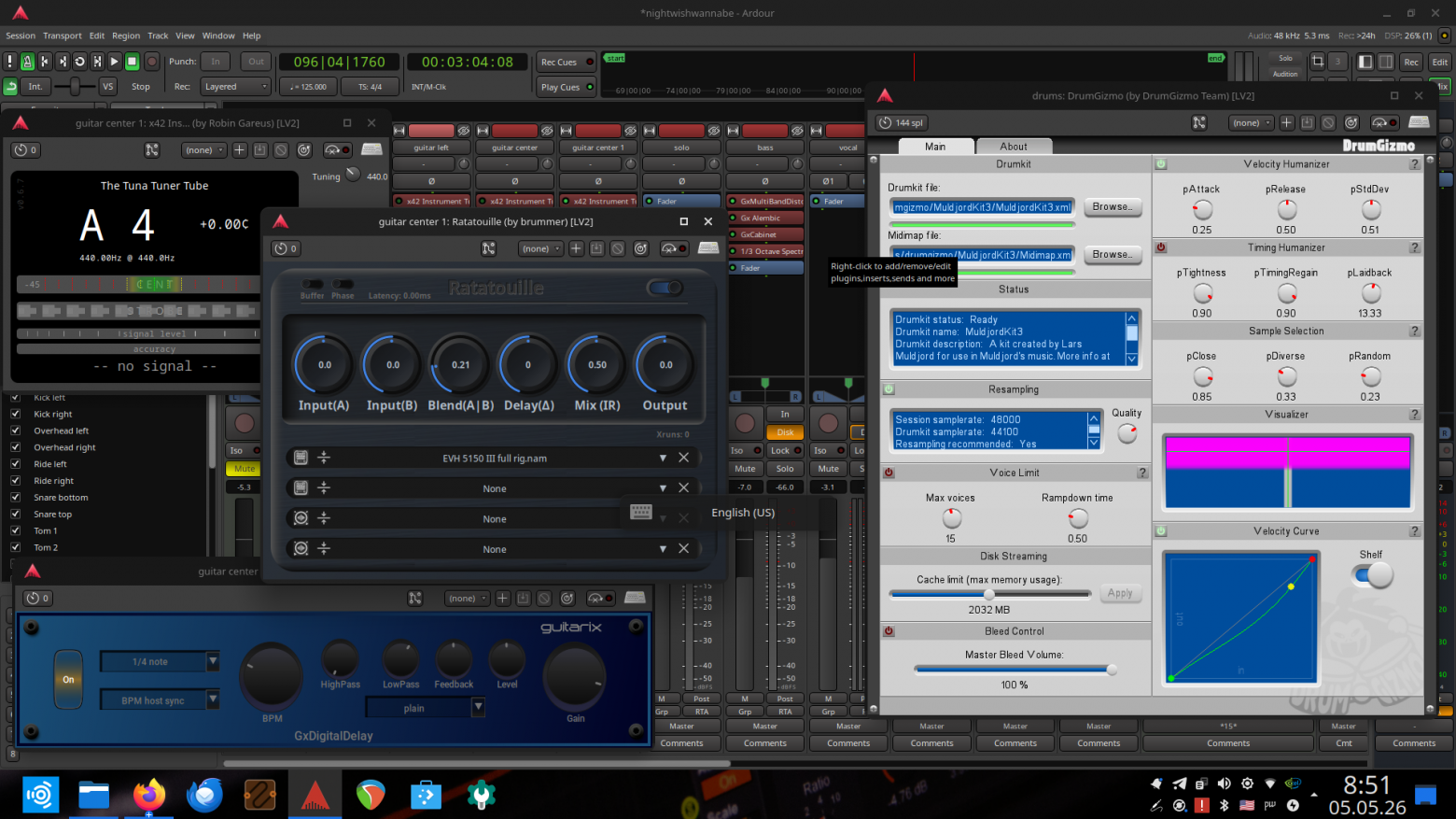
Task: Show the MIDI keyboard in the Ratatouille window
Action: [708, 248]
